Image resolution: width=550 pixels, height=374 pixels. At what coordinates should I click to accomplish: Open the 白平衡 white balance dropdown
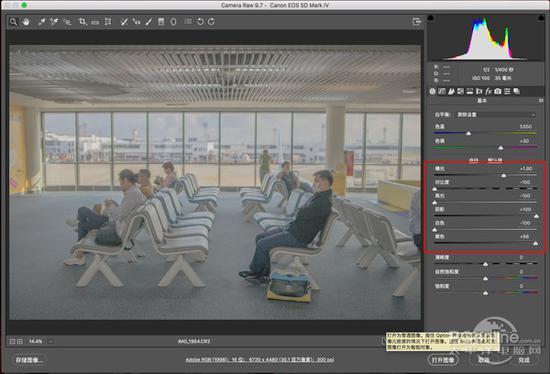(496, 115)
